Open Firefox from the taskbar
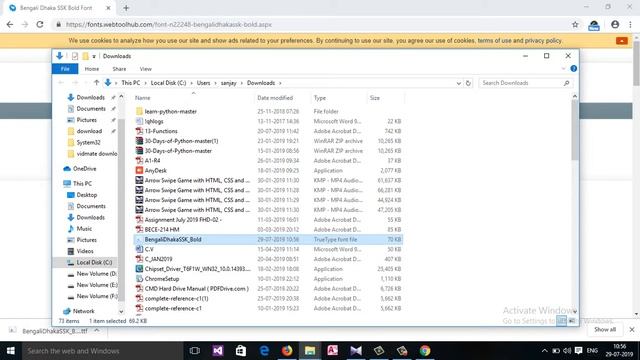This screenshot has width=640, height=360. pyautogui.click(x=287, y=351)
